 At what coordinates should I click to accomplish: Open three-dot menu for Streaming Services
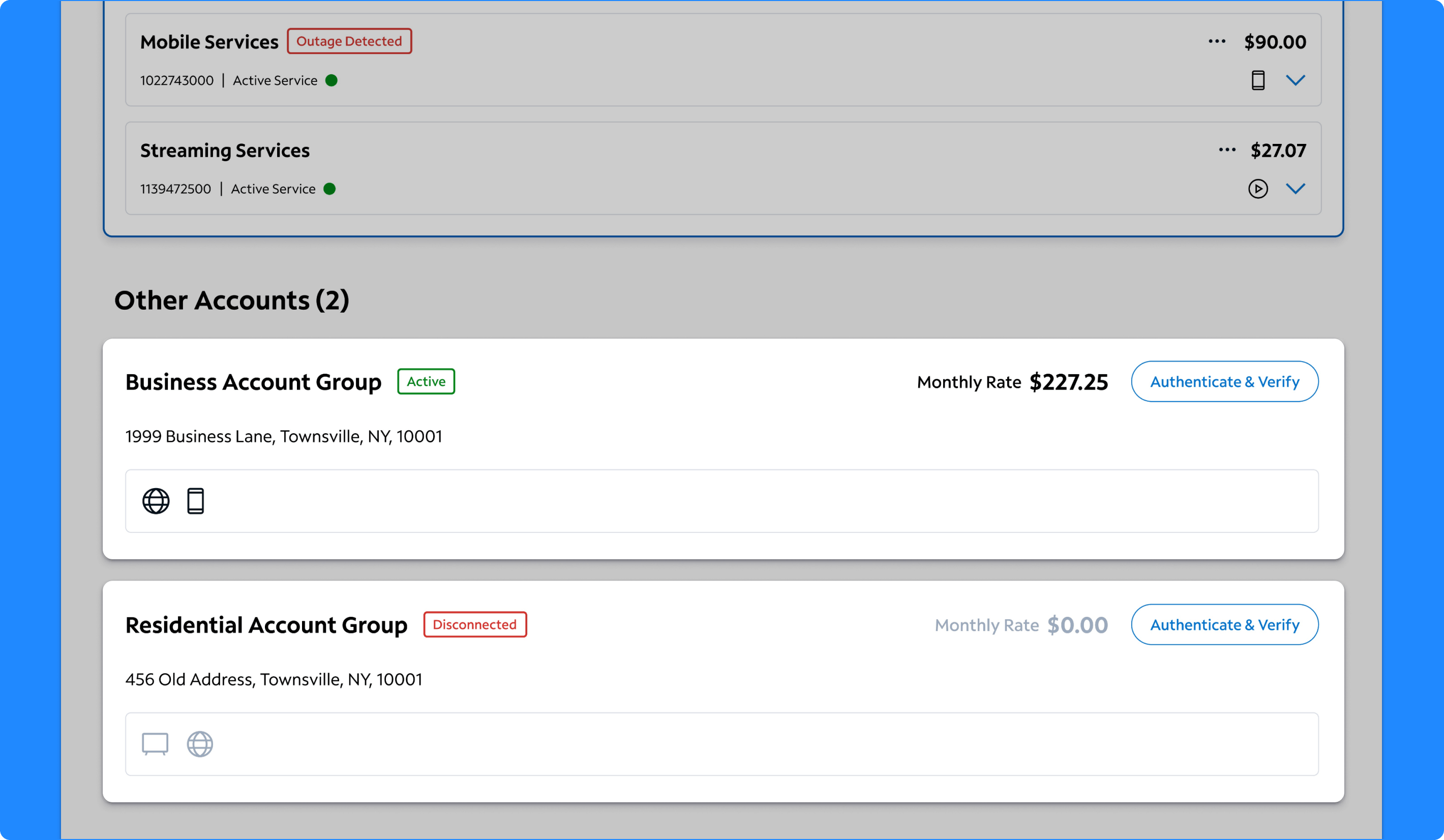pyautogui.click(x=1227, y=150)
